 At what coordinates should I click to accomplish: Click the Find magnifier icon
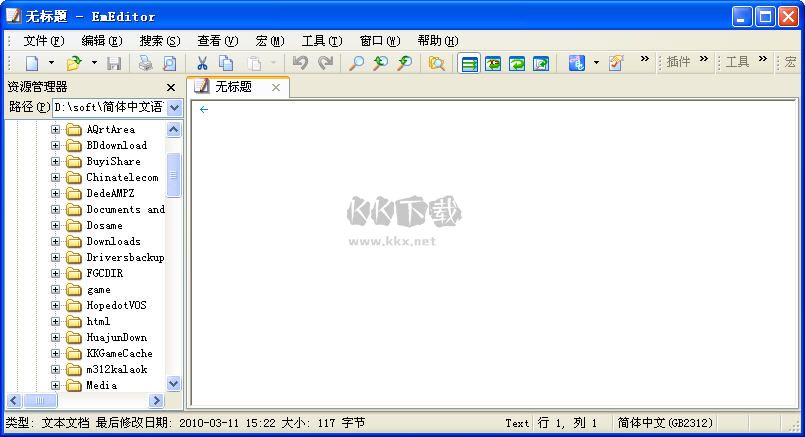coord(356,63)
